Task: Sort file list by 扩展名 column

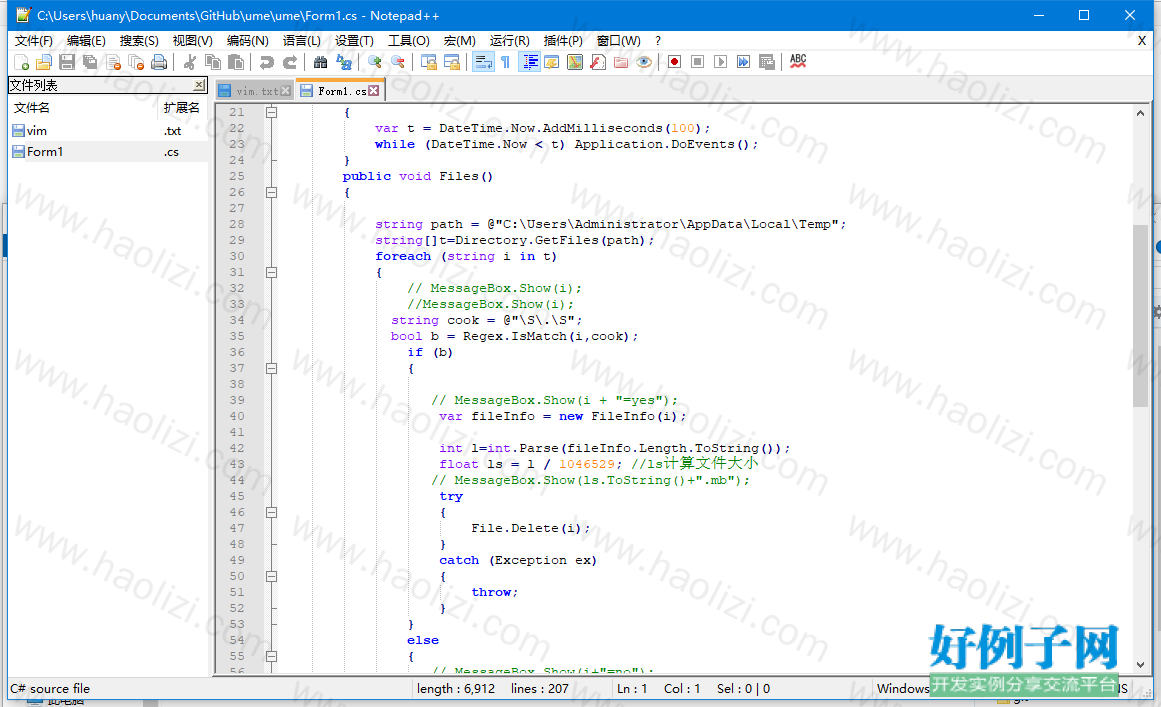Action: (x=182, y=108)
